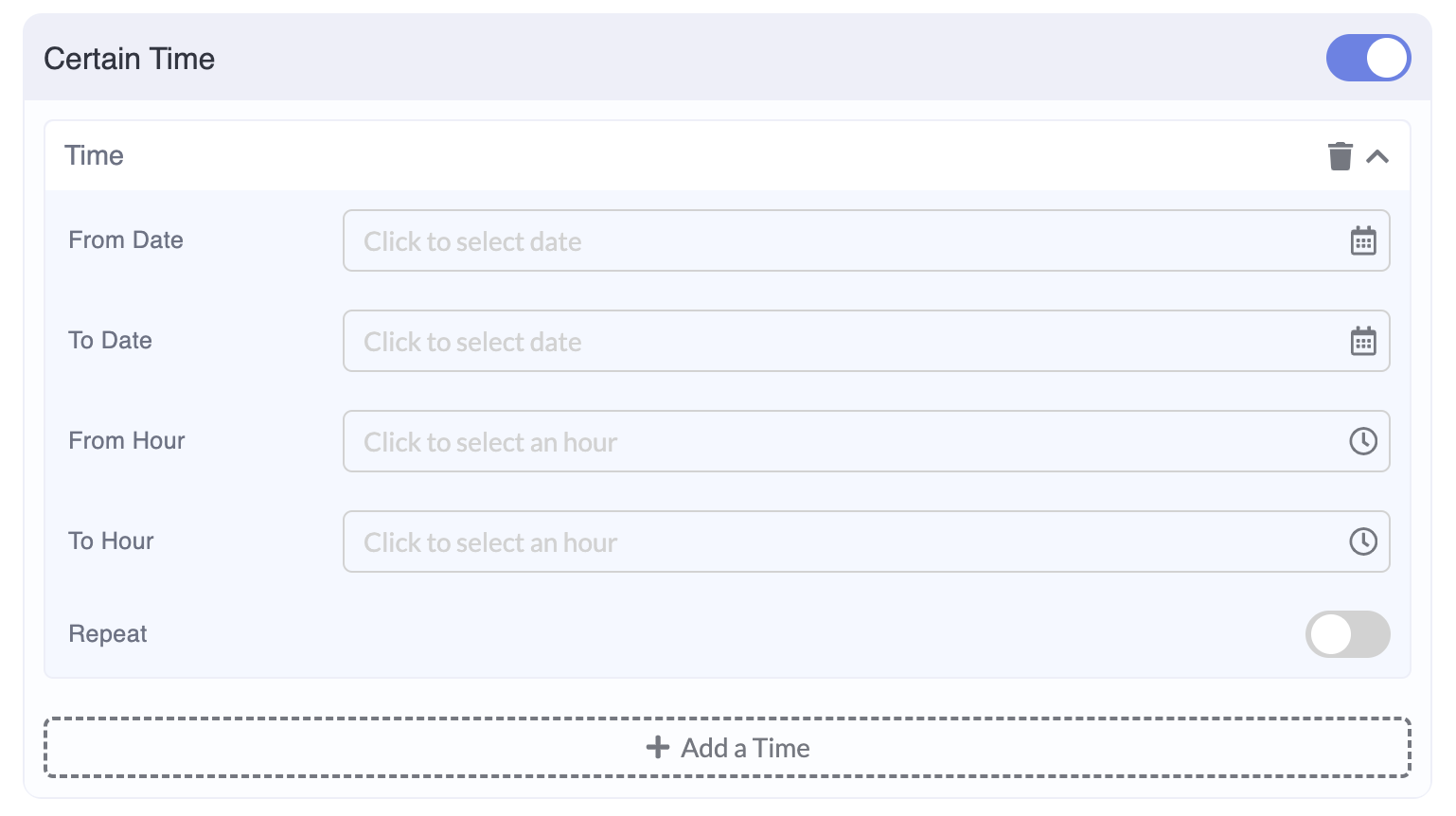This screenshot has height=816, width=1456.
Task: Click the To Hour label
Action: (x=111, y=541)
